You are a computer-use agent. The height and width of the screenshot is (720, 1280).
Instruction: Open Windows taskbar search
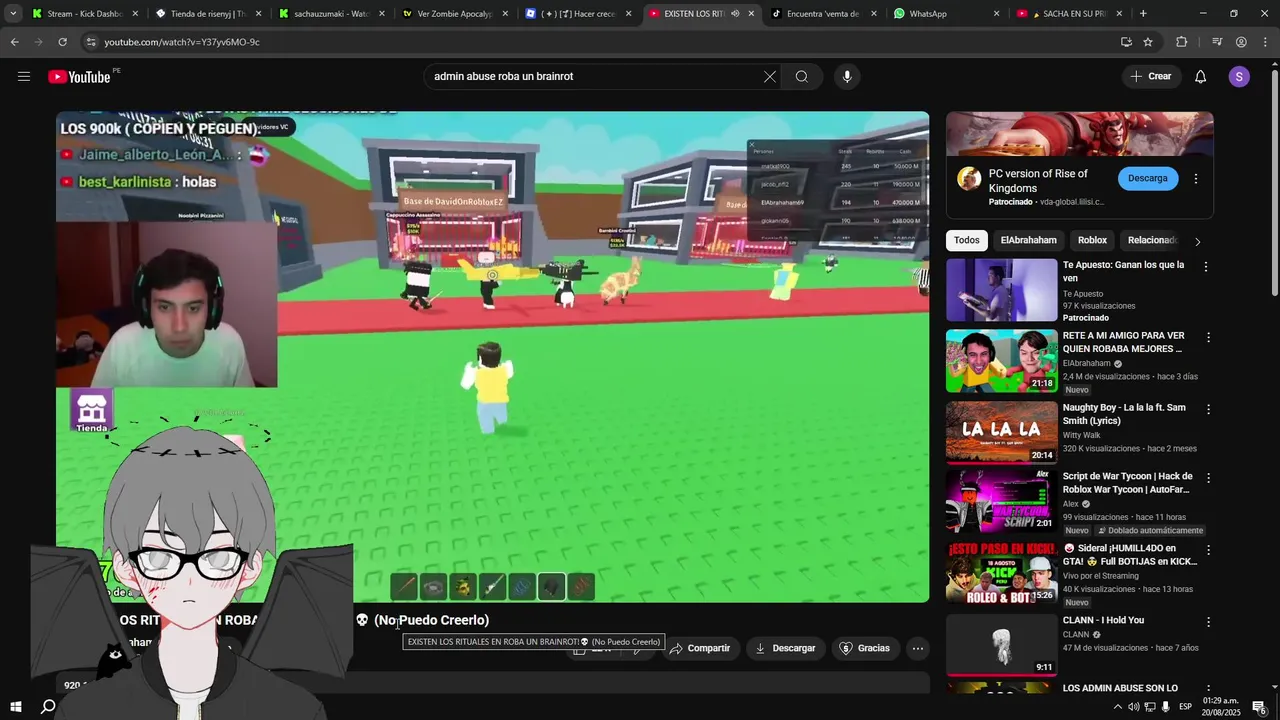pyautogui.click(x=48, y=707)
